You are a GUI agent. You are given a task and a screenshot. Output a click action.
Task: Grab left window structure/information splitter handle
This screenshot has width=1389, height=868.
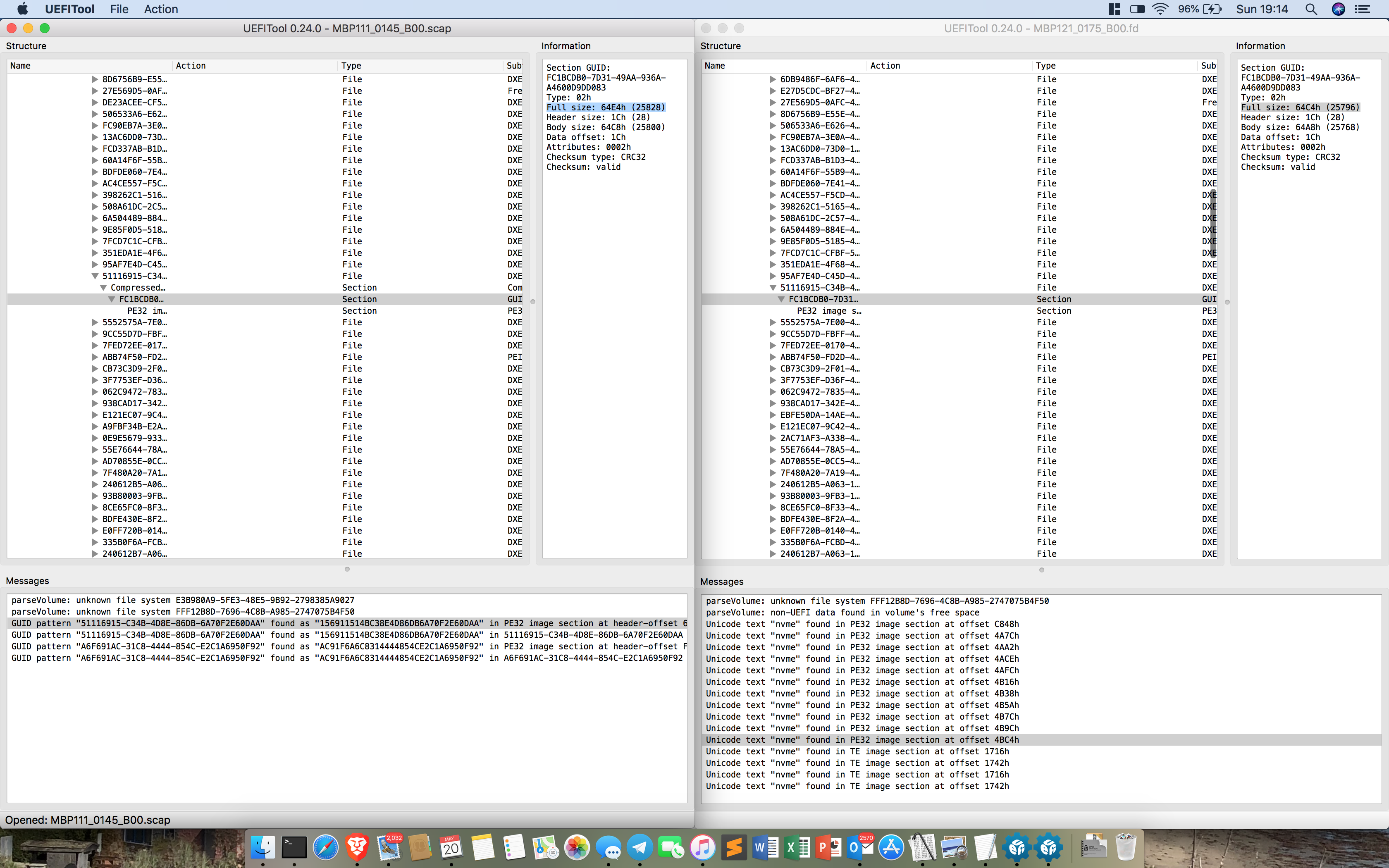[x=532, y=302]
